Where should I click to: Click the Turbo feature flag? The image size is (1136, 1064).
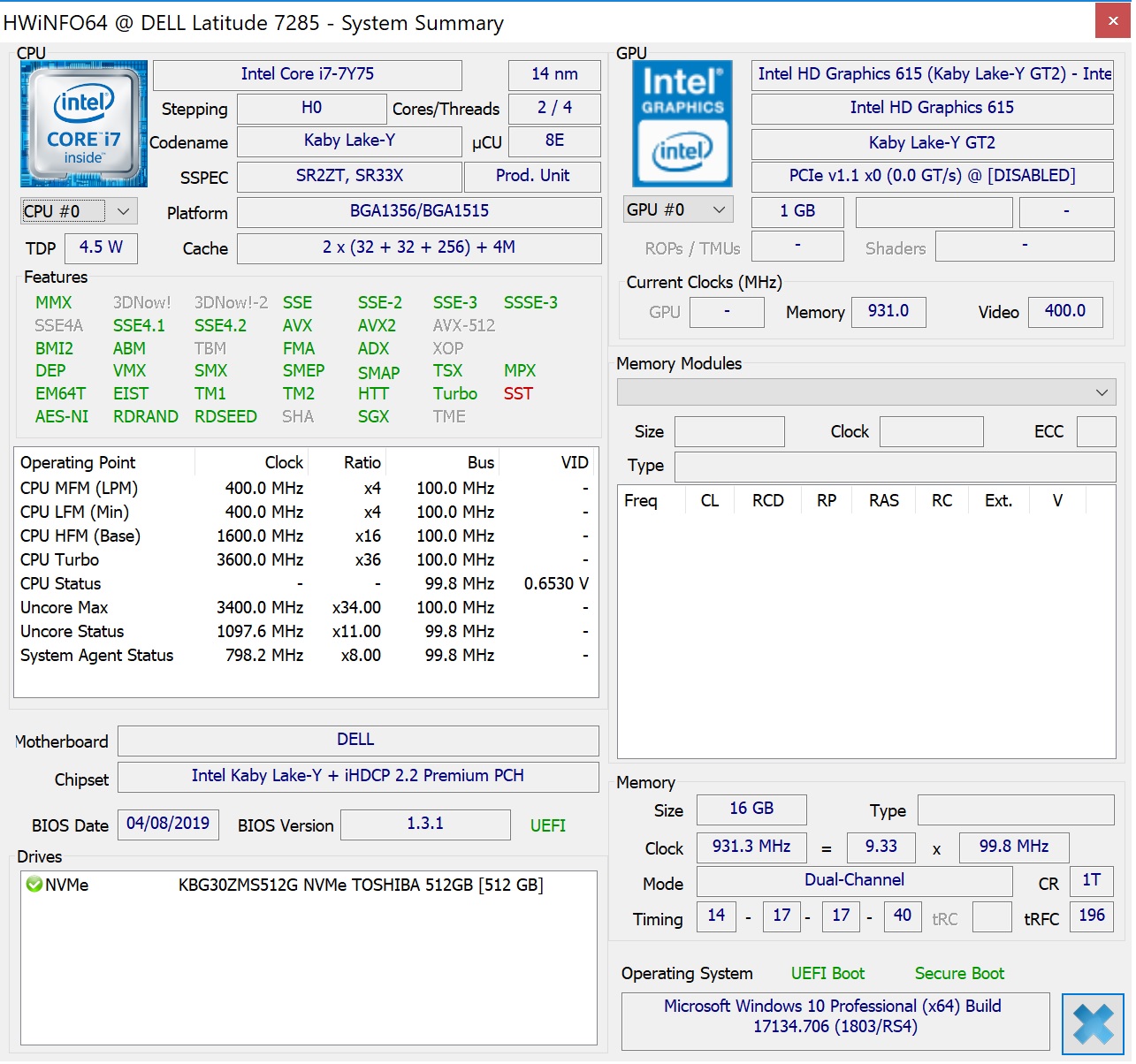(x=455, y=393)
